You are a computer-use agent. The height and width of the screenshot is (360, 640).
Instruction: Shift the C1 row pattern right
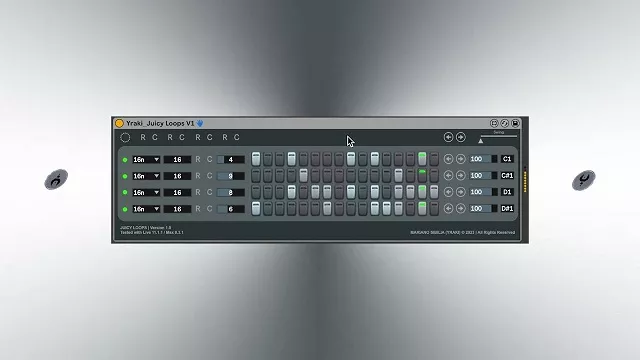click(461, 159)
